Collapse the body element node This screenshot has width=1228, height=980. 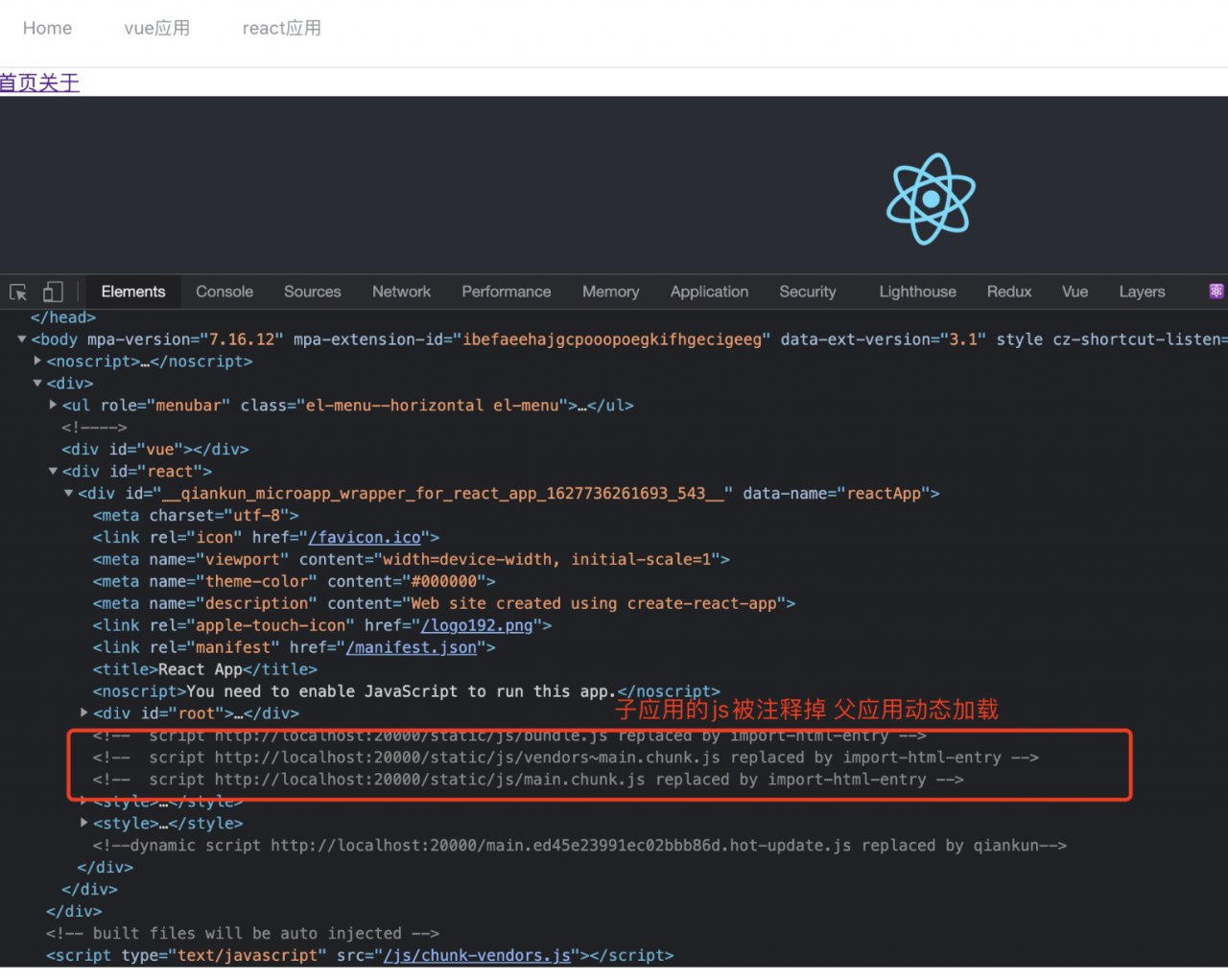pyautogui.click(x=22, y=339)
